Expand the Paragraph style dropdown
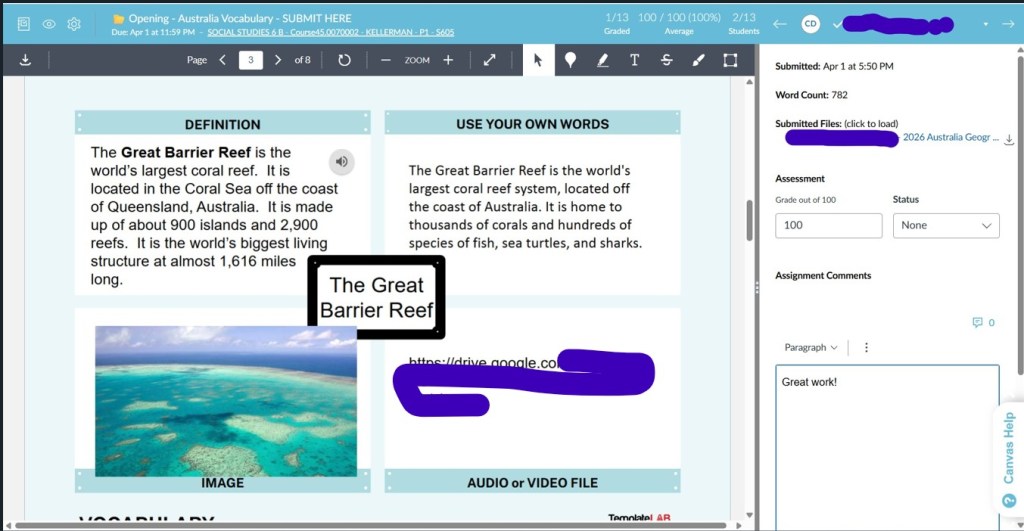 811,347
